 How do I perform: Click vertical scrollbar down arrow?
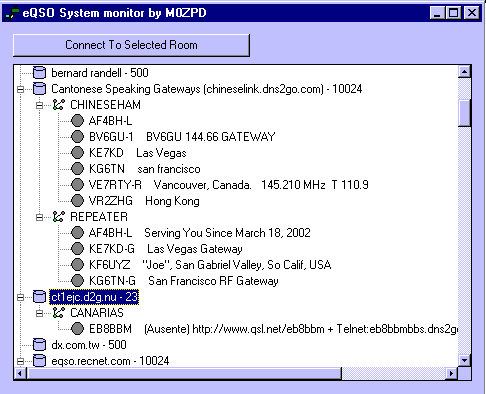[464, 360]
